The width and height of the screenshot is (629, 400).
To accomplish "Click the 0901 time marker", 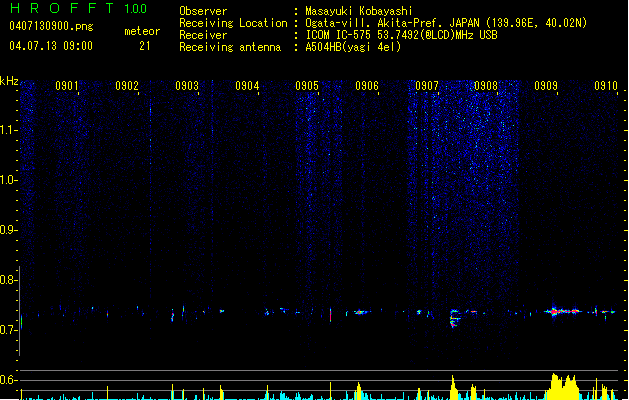I will 67,86.
